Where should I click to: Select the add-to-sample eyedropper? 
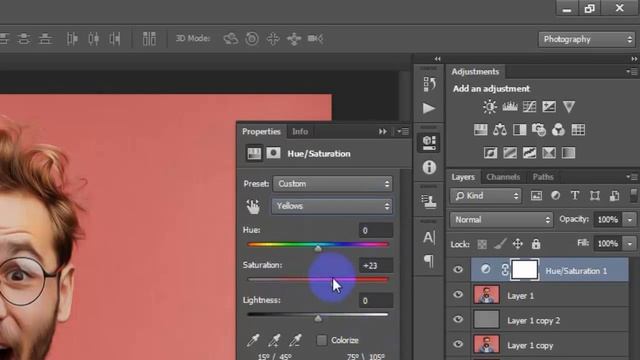point(274,340)
